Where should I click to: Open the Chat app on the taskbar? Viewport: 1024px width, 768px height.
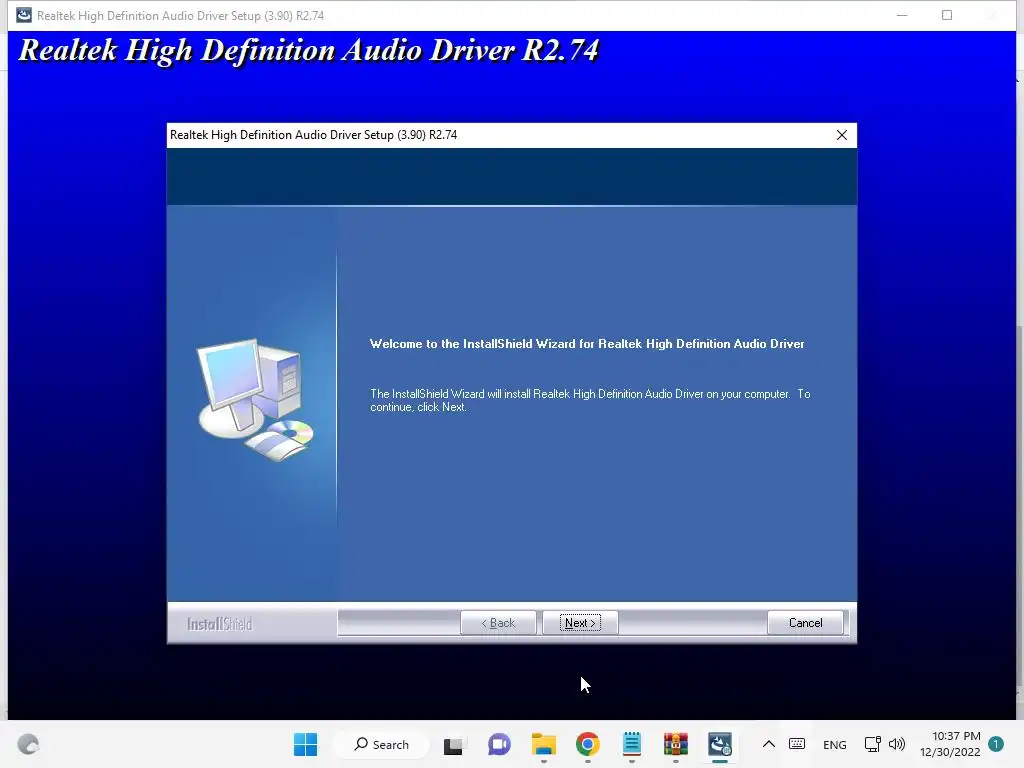[499, 744]
